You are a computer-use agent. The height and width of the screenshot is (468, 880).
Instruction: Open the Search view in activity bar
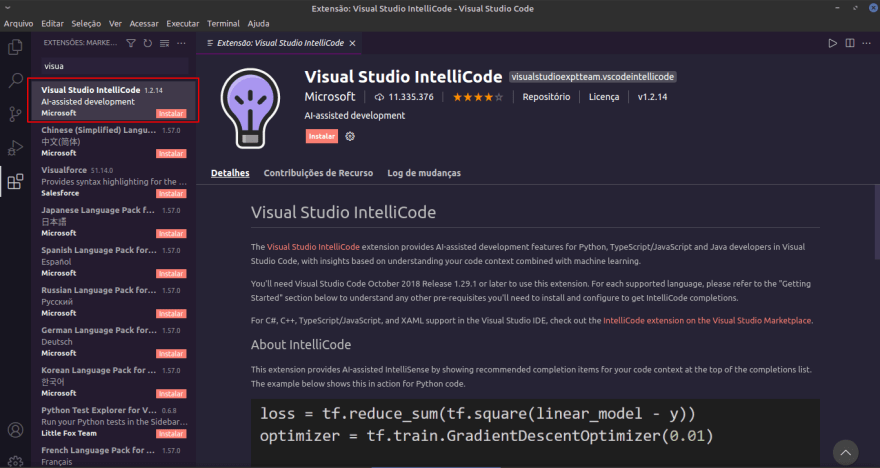coord(15,80)
